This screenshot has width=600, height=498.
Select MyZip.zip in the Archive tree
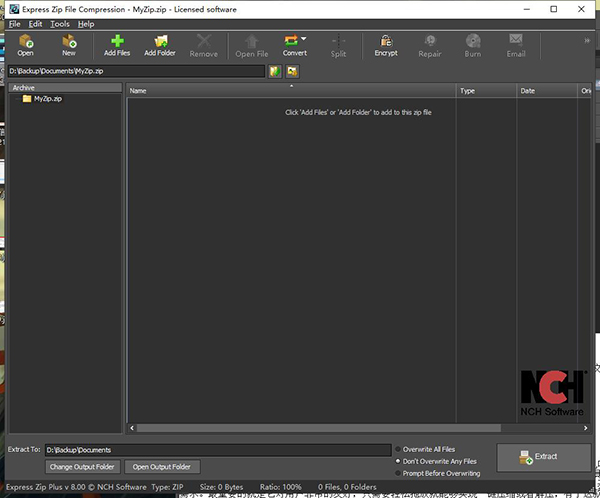(x=47, y=99)
